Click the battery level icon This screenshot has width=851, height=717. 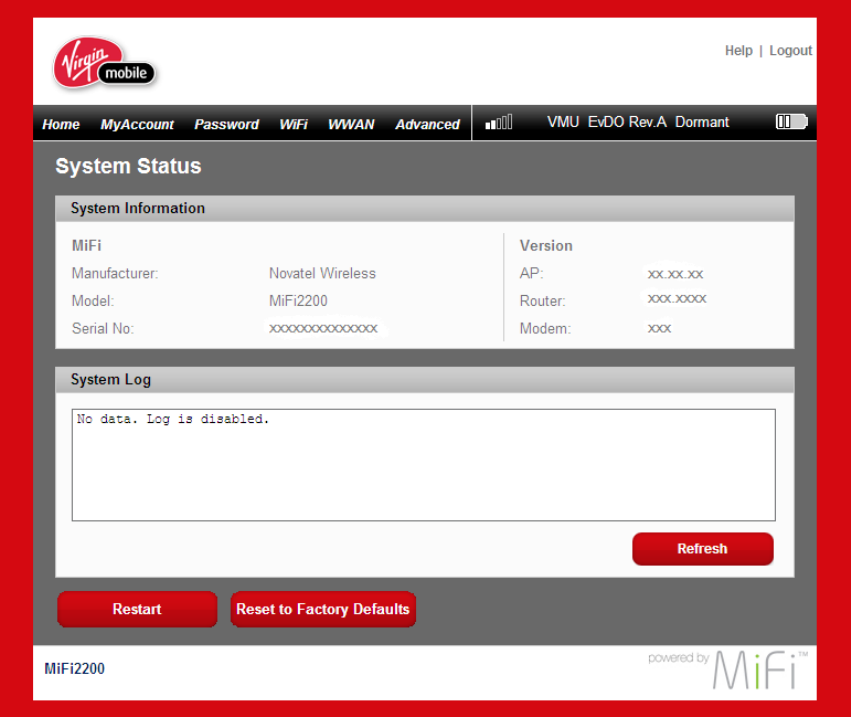[x=791, y=122]
